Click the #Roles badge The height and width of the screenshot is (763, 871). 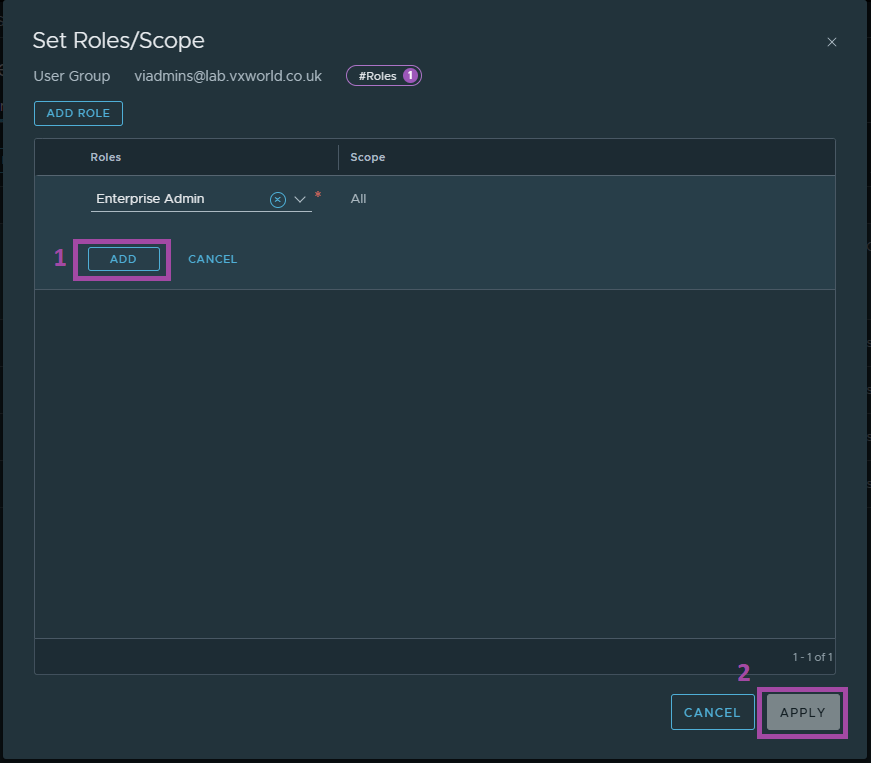point(378,76)
